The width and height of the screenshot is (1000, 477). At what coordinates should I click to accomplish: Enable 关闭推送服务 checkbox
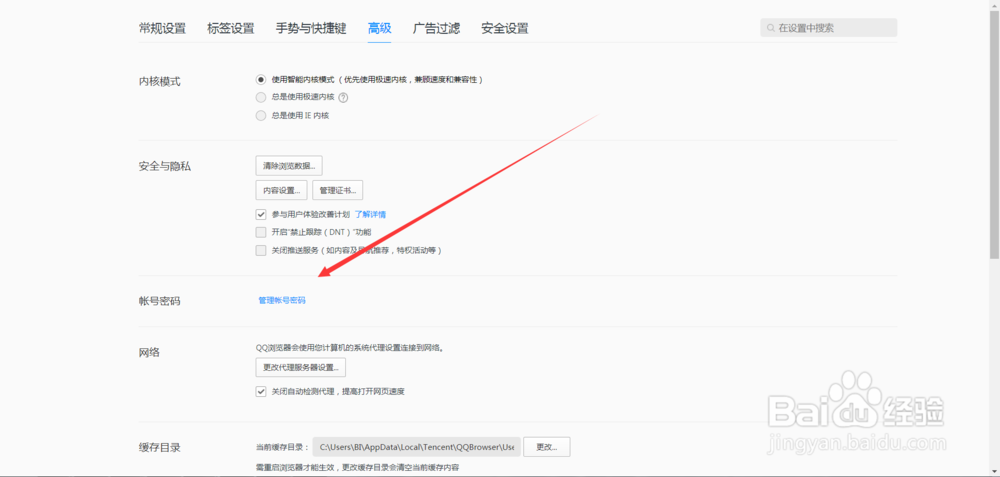(x=260, y=251)
